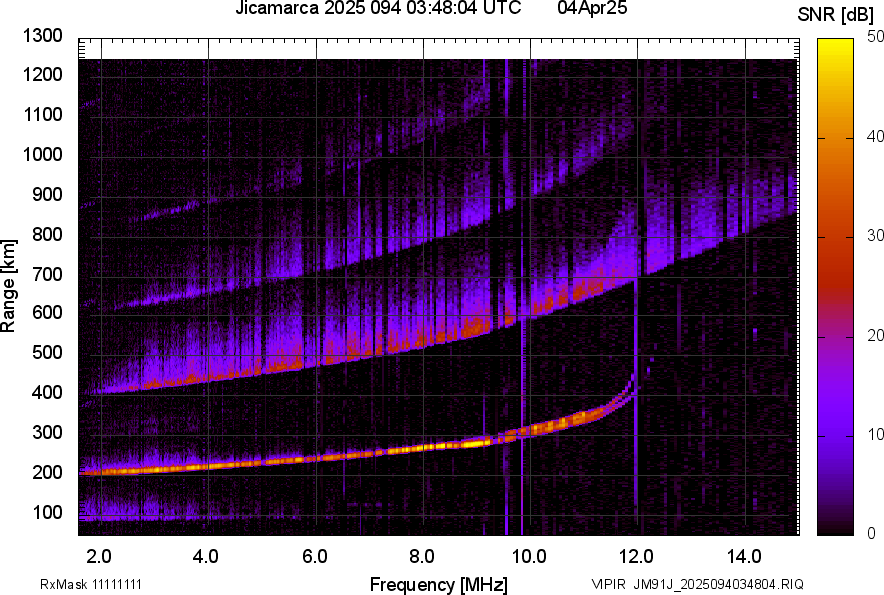Click the Range [km] axis label

click(x=8, y=286)
